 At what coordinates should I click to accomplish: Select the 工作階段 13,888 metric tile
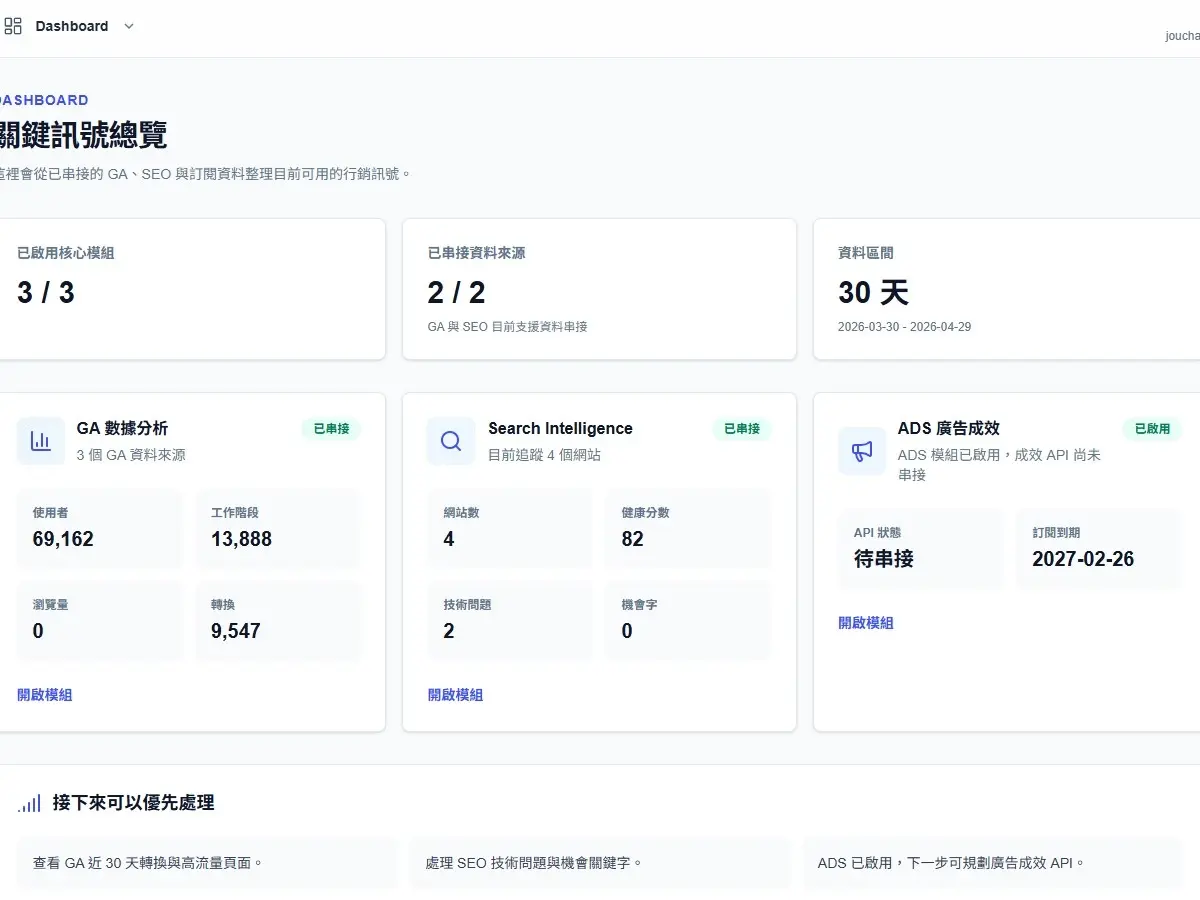pyautogui.click(x=278, y=529)
